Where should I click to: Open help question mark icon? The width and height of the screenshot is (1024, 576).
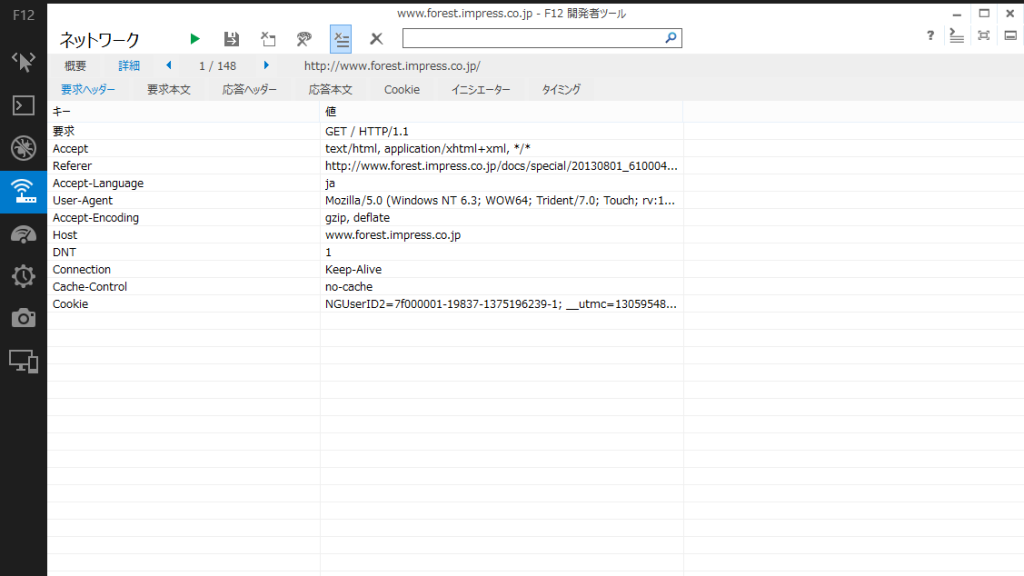930,36
